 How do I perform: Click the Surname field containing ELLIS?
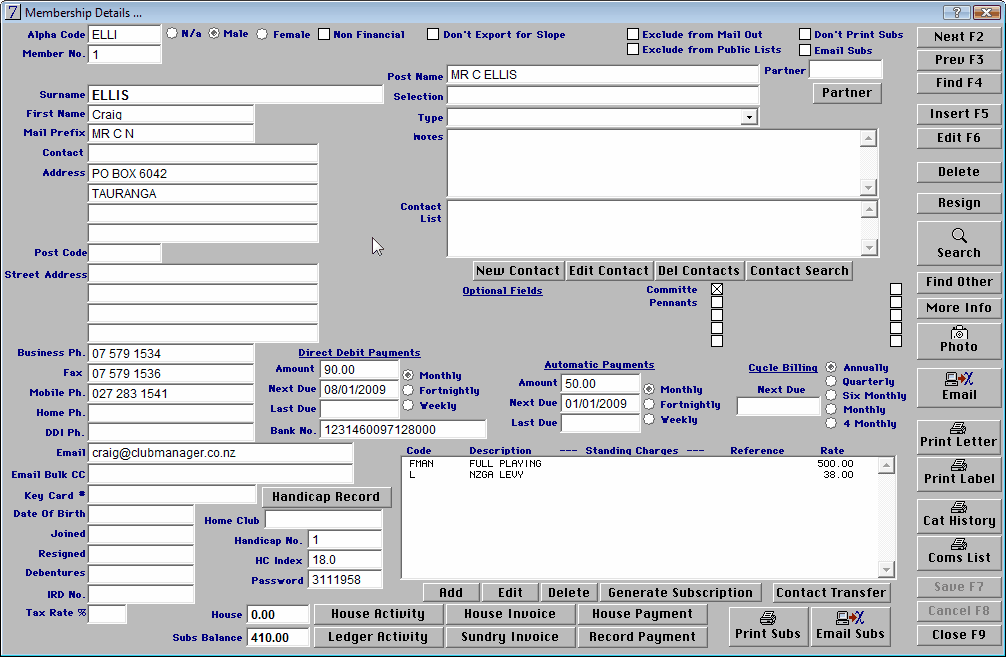pyautogui.click(x=235, y=95)
